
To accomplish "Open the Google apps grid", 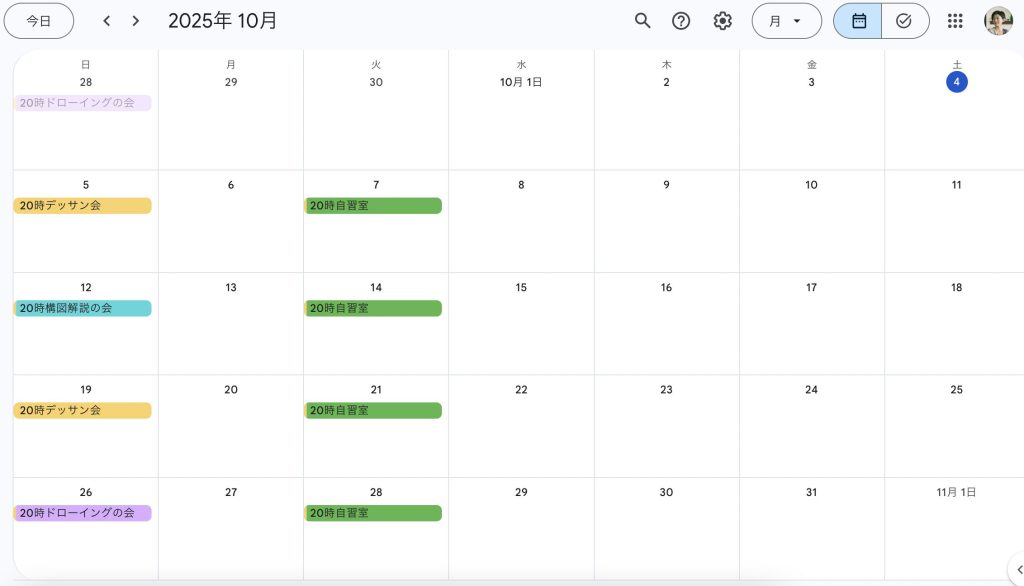I will (955, 21).
